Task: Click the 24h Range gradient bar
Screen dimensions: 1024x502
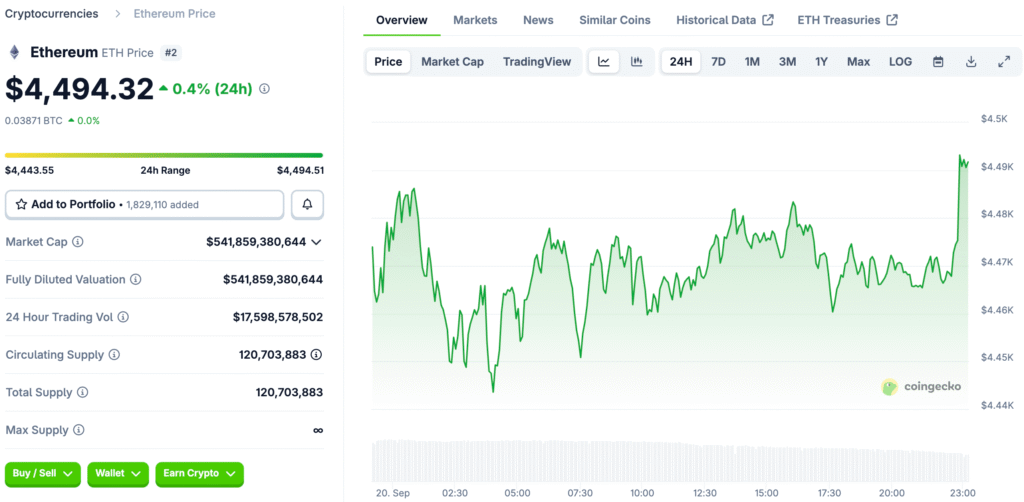Action: tap(164, 155)
